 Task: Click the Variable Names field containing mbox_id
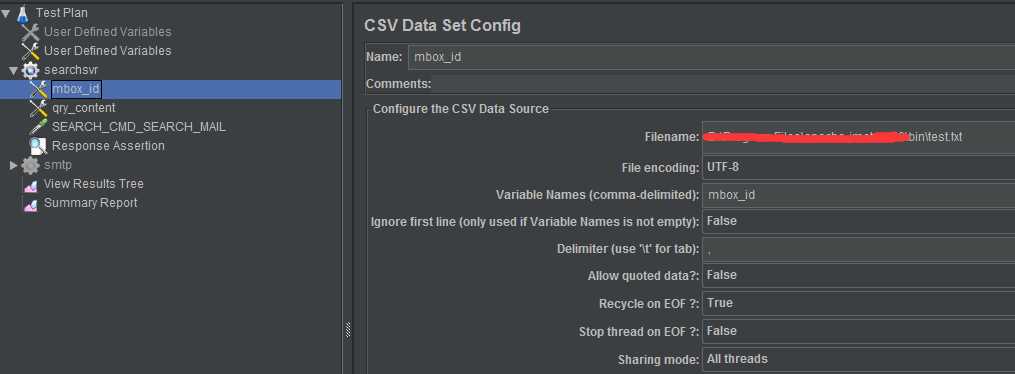(858, 194)
